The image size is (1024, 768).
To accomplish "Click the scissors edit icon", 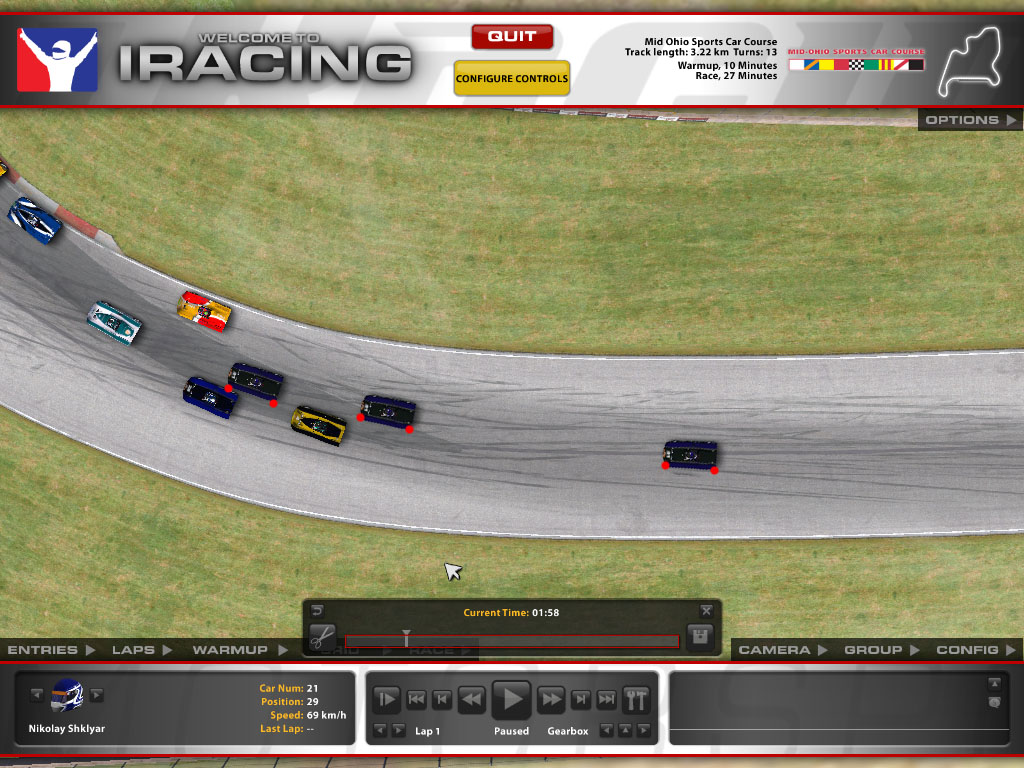I will [x=321, y=637].
